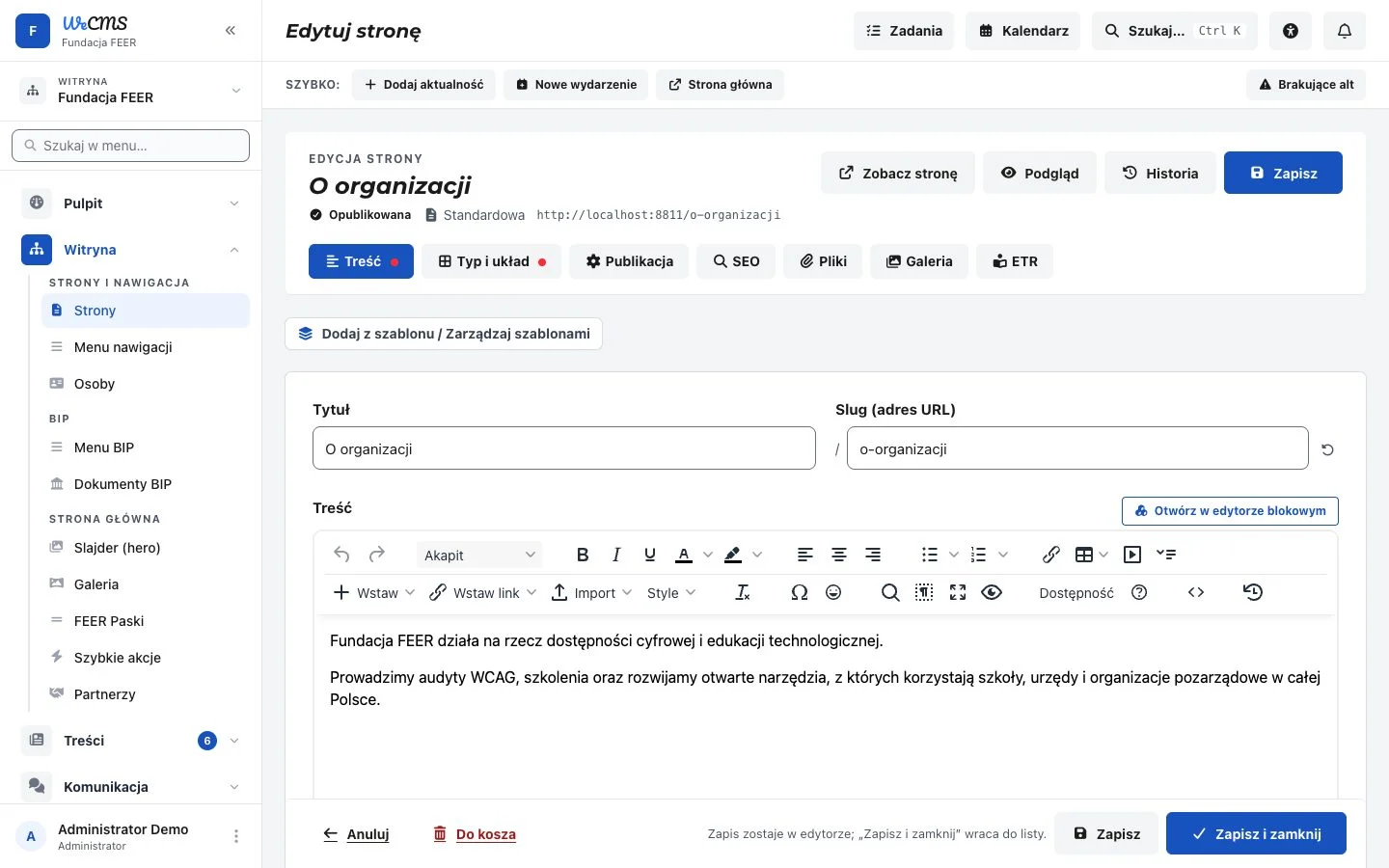This screenshot has height=868, width=1389.
Task: Toggle underline formatting
Action: (650, 555)
